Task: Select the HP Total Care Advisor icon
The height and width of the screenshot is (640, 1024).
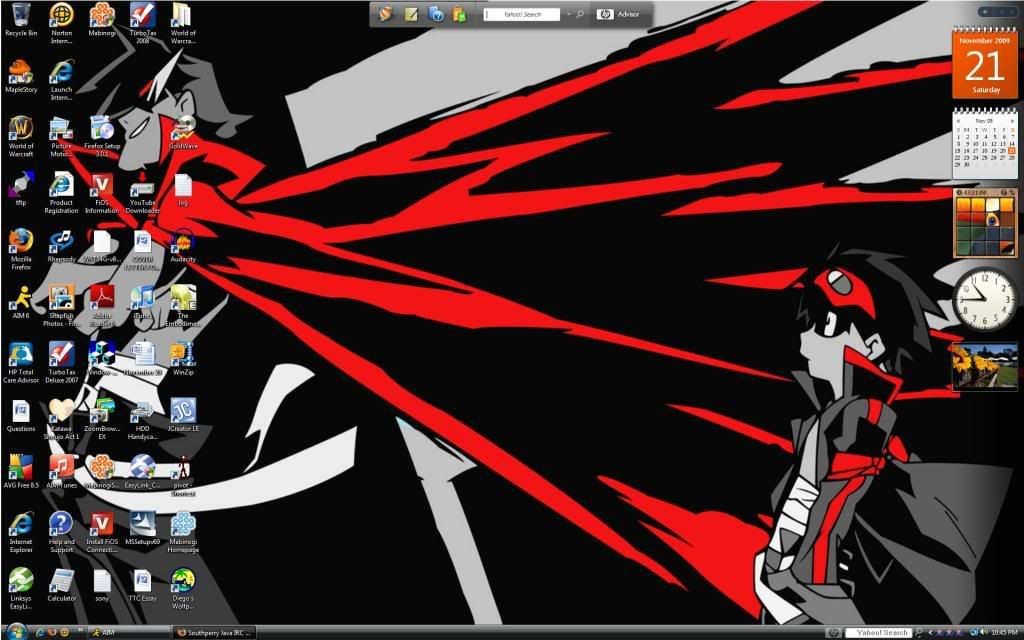Action: coord(21,362)
